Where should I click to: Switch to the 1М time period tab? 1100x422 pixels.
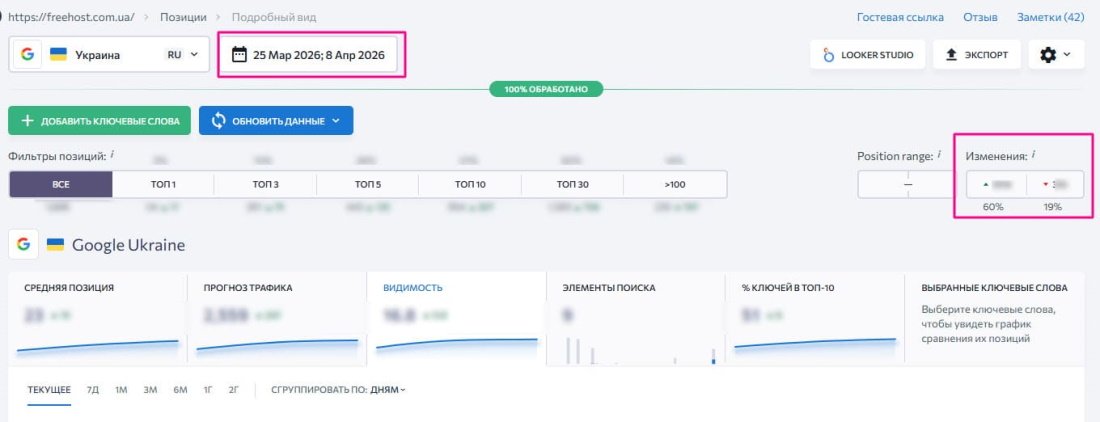[121, 389]
